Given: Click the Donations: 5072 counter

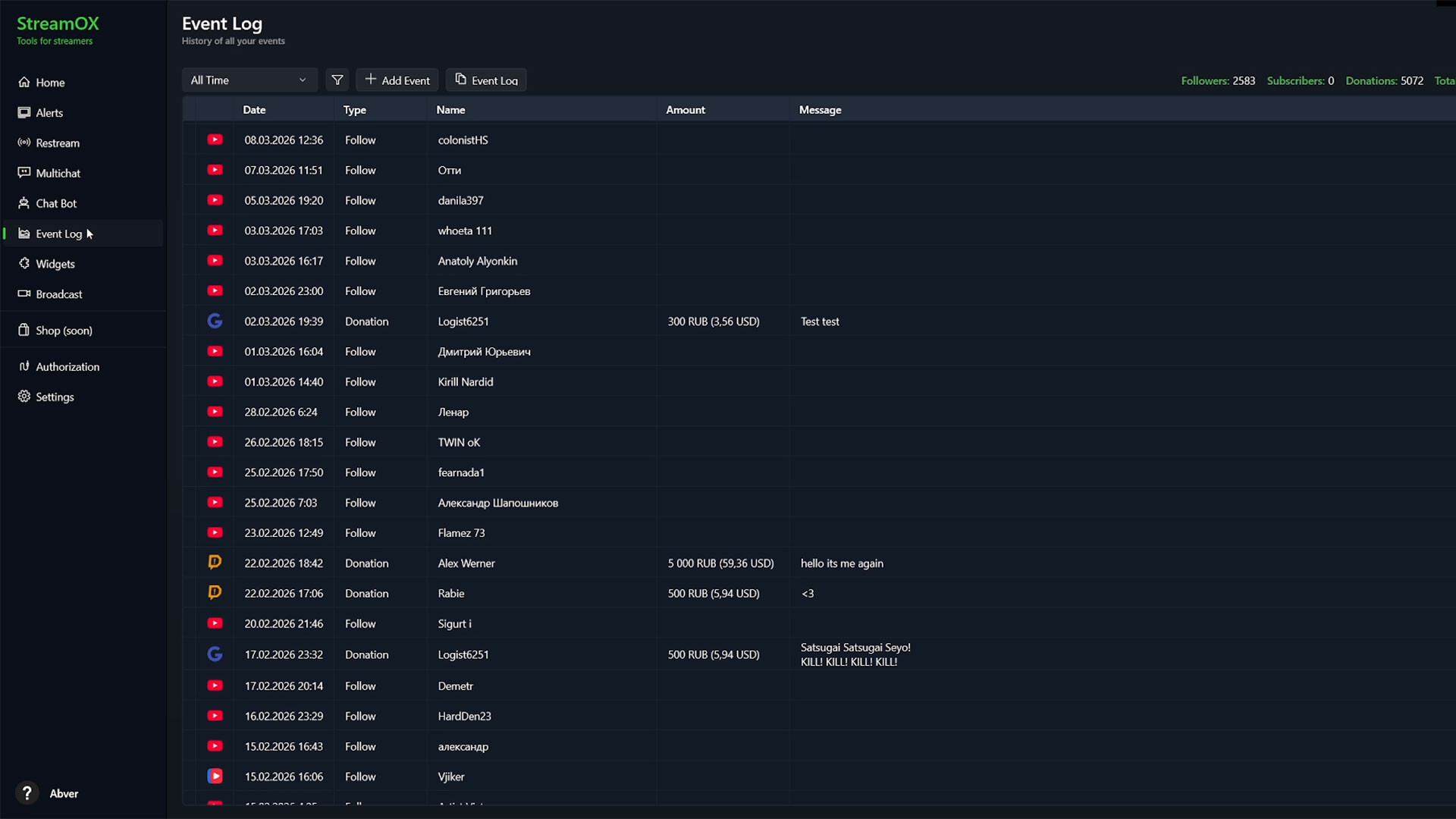Looking at the screenshot, I should pos(1384,80).
